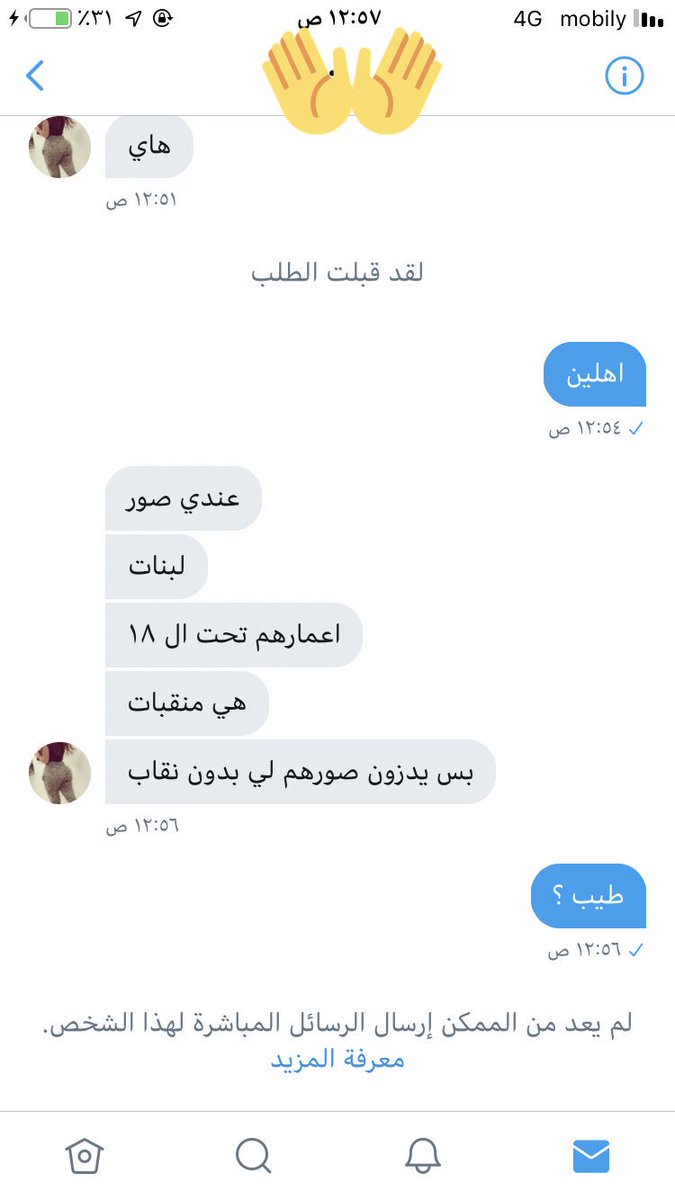Go to the Home tab icon
The width and height of the screenshot is (675, 1200).
[84, 1156]
